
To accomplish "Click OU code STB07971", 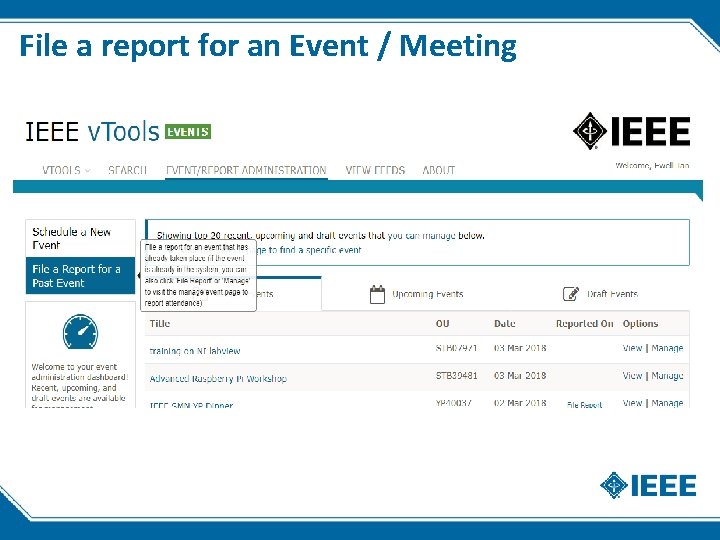I will pos(456,348).
